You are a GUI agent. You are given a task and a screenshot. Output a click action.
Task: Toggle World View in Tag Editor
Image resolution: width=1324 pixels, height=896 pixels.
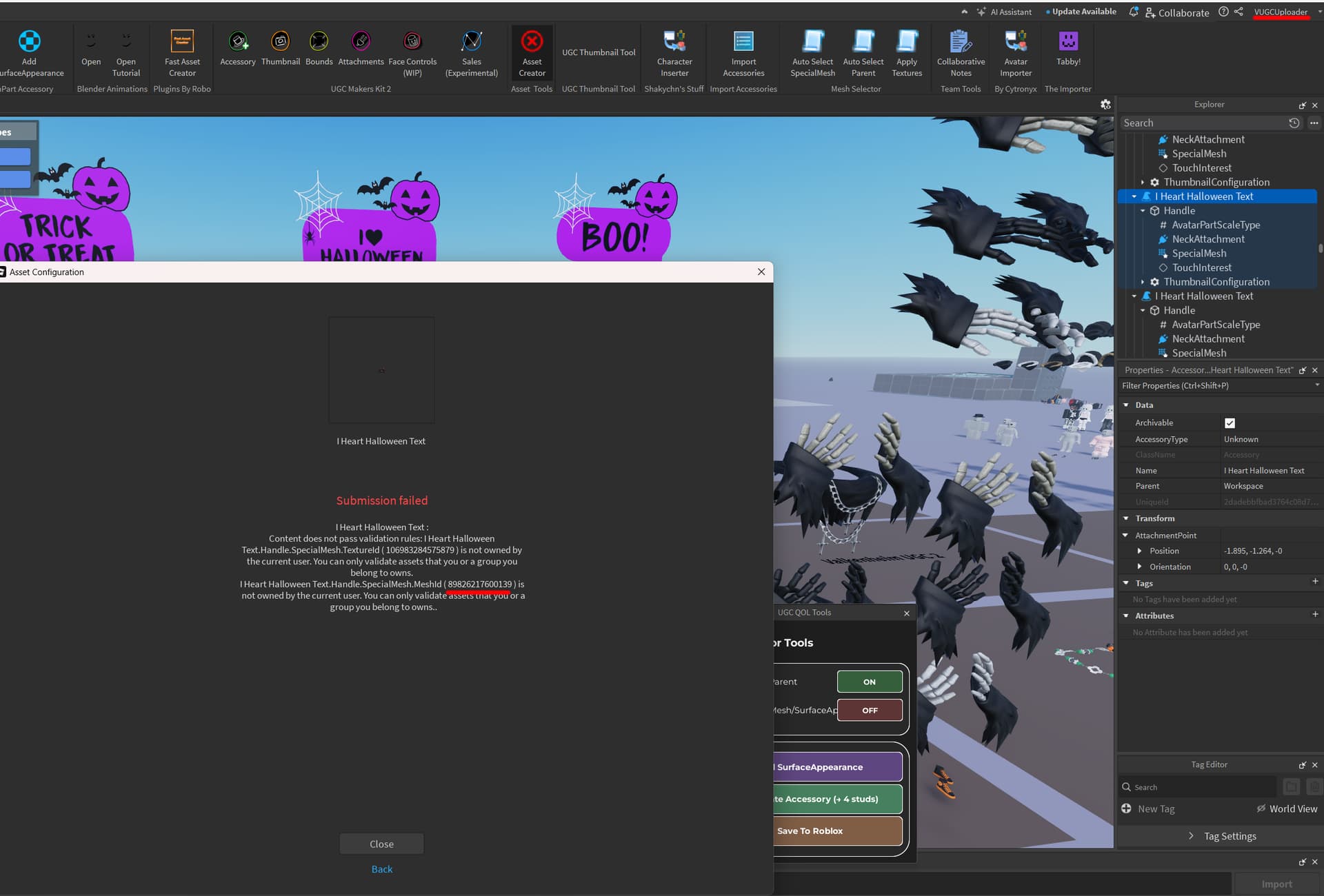point(1287,808)
